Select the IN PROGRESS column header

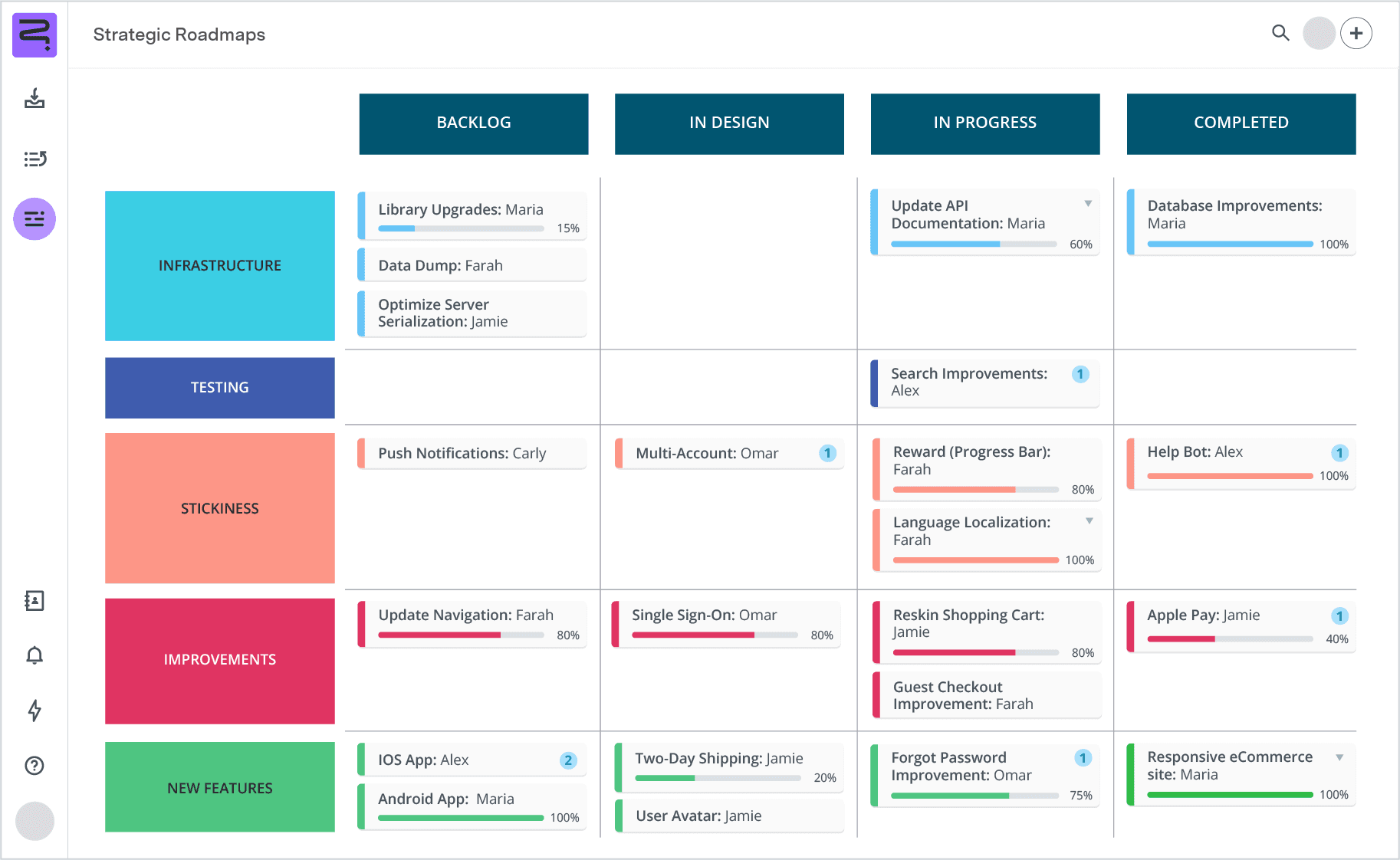tap(984, 123)
